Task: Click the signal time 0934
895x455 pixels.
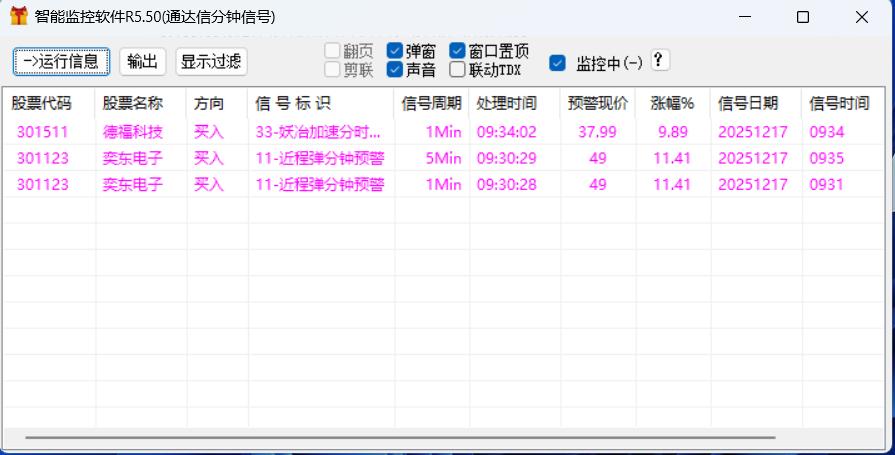Action: point(827,132)
